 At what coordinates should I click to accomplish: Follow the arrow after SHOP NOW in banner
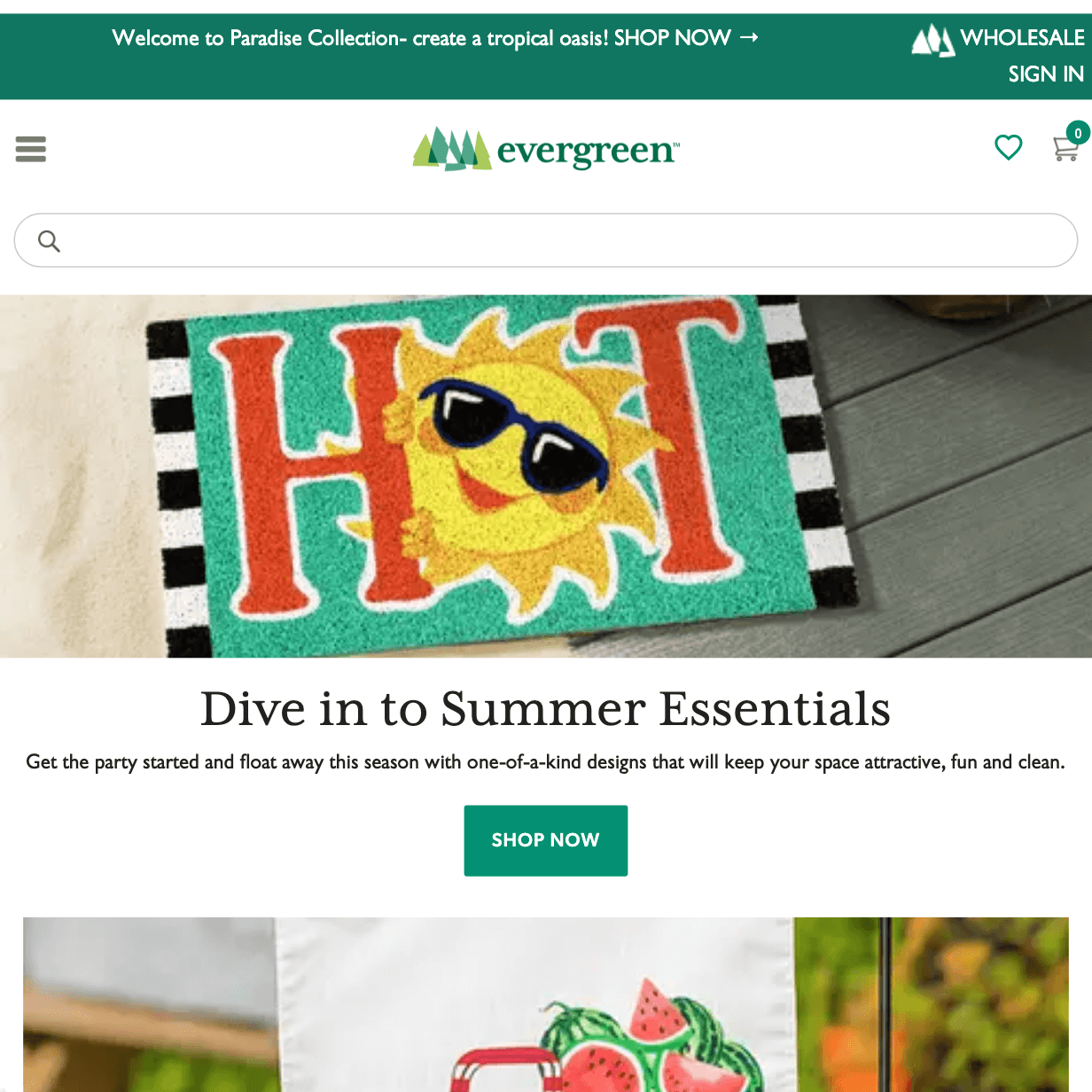point(749,37)
